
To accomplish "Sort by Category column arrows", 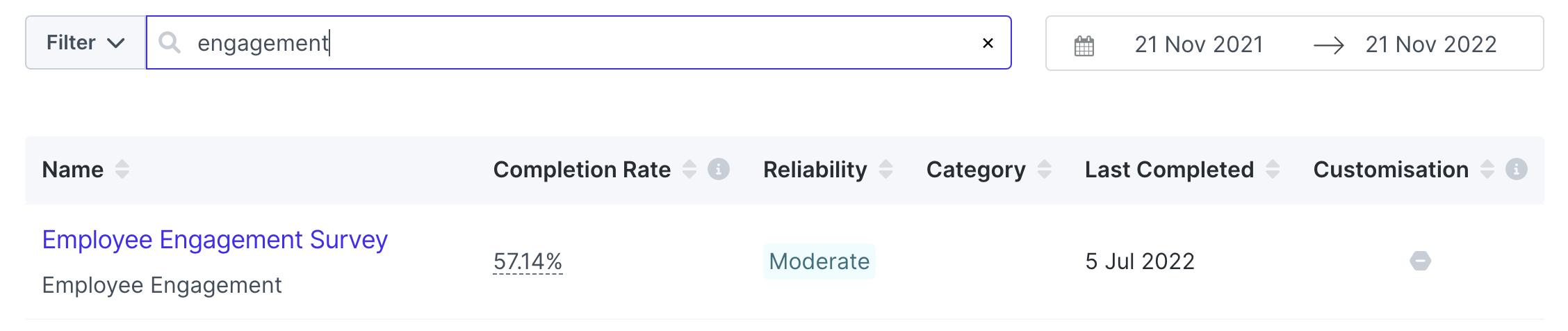I will pyautogui.click(x=1044, y=169).
